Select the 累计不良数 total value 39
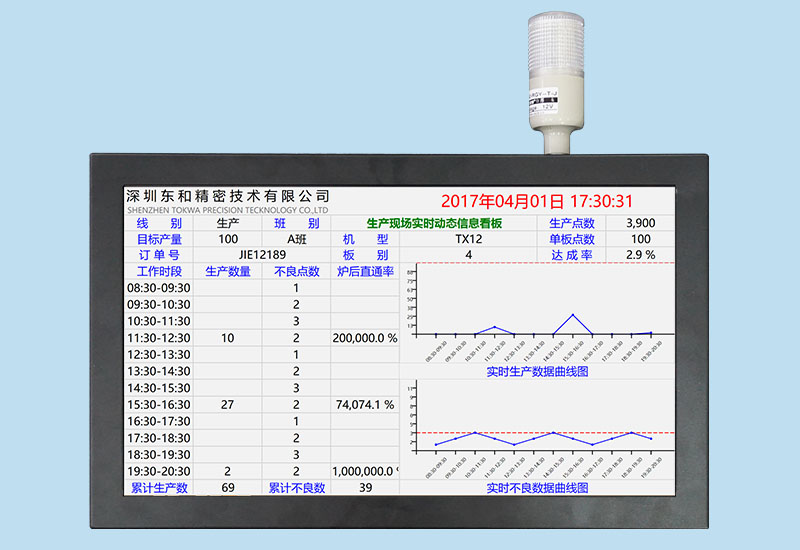 365,487
